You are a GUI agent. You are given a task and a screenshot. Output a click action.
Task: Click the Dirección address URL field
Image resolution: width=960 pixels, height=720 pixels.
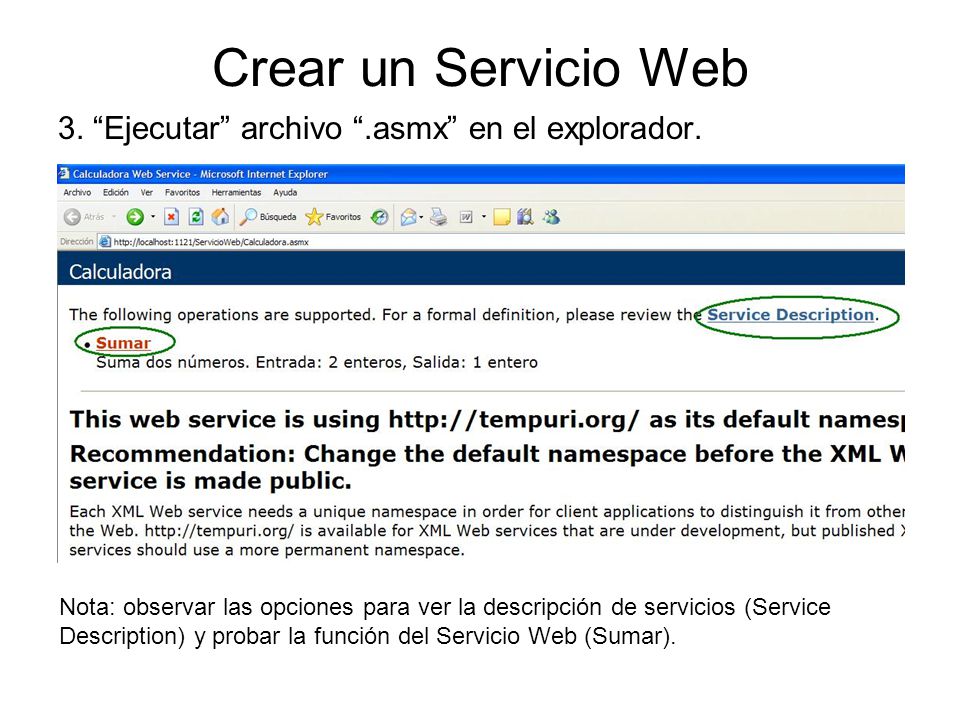502,242
